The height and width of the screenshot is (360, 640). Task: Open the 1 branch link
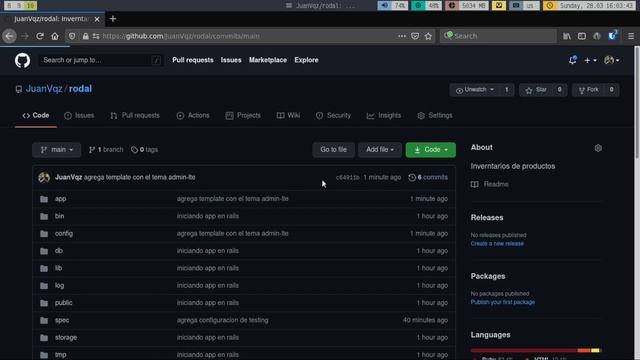pyautogui.click(x=106, y=150)
